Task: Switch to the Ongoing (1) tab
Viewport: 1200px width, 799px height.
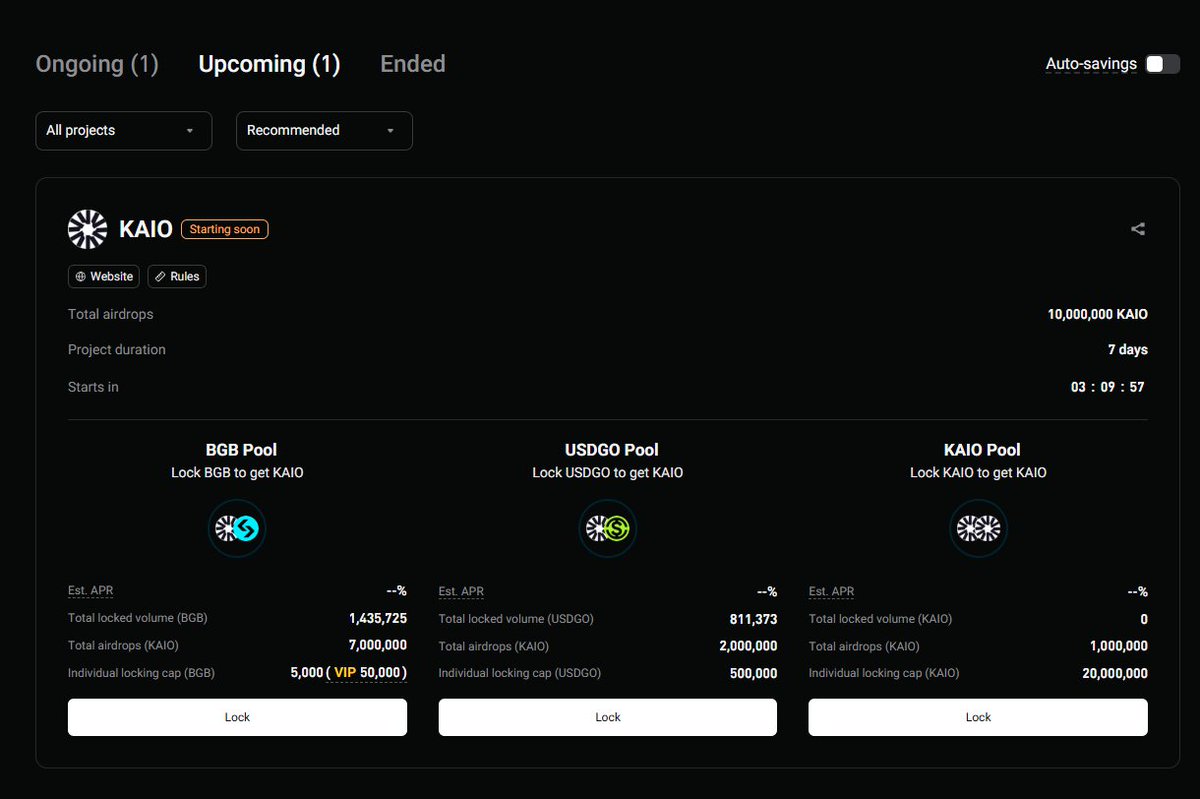Action: [x=97, y=64]
